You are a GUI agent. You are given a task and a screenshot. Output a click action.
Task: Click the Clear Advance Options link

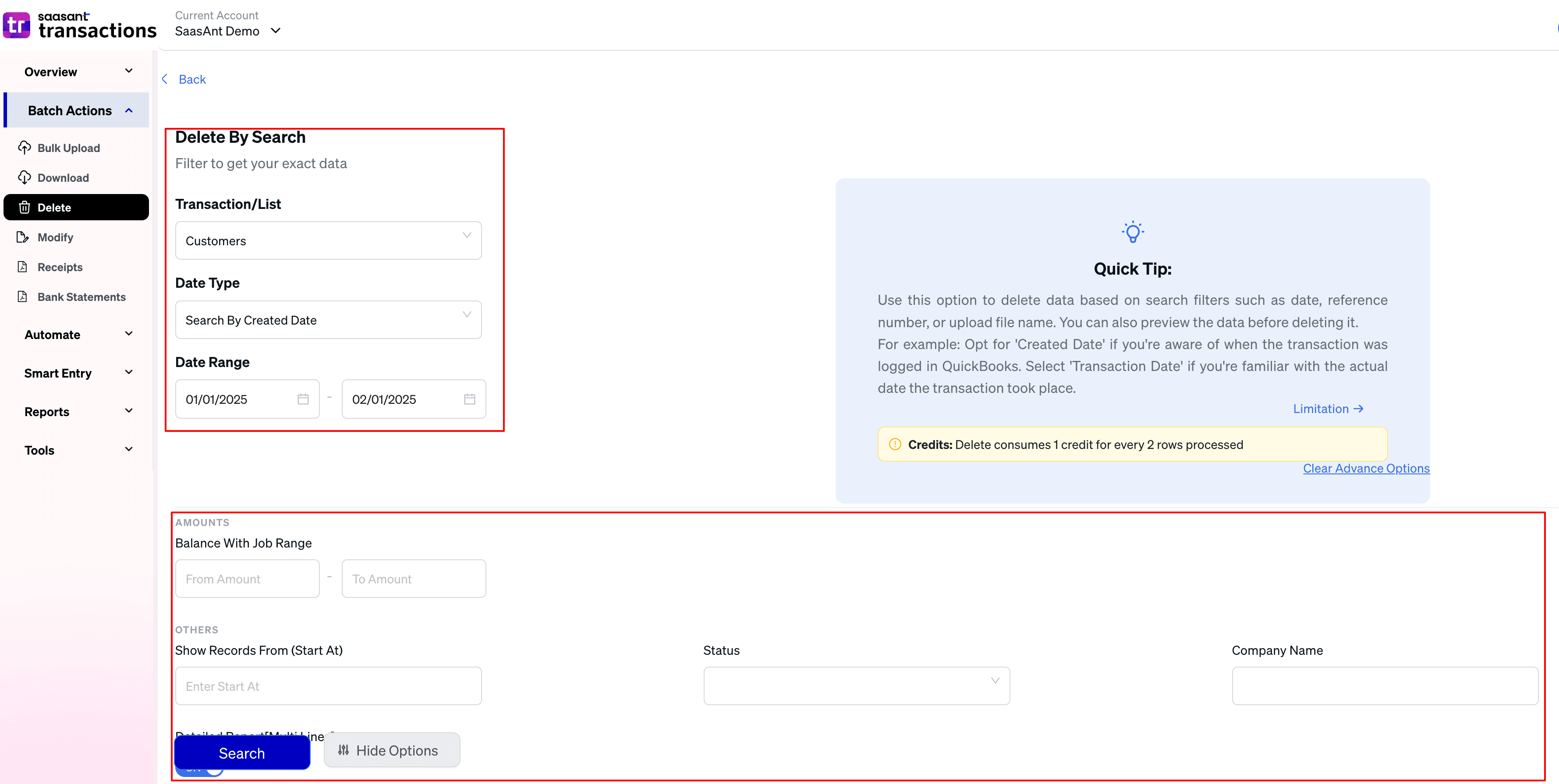(x=1366, y=468)
